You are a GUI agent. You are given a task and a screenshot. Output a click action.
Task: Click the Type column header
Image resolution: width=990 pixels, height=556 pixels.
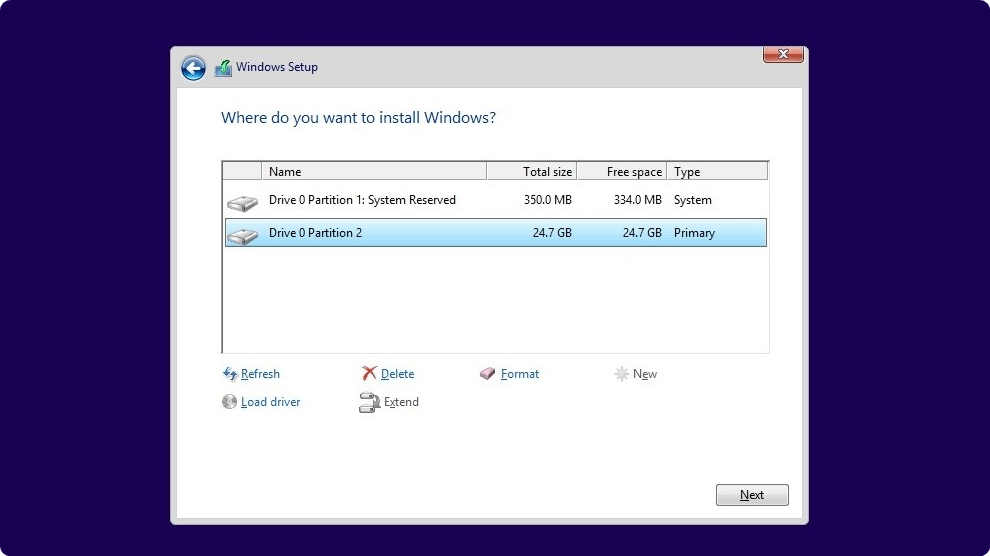[717, 172]
